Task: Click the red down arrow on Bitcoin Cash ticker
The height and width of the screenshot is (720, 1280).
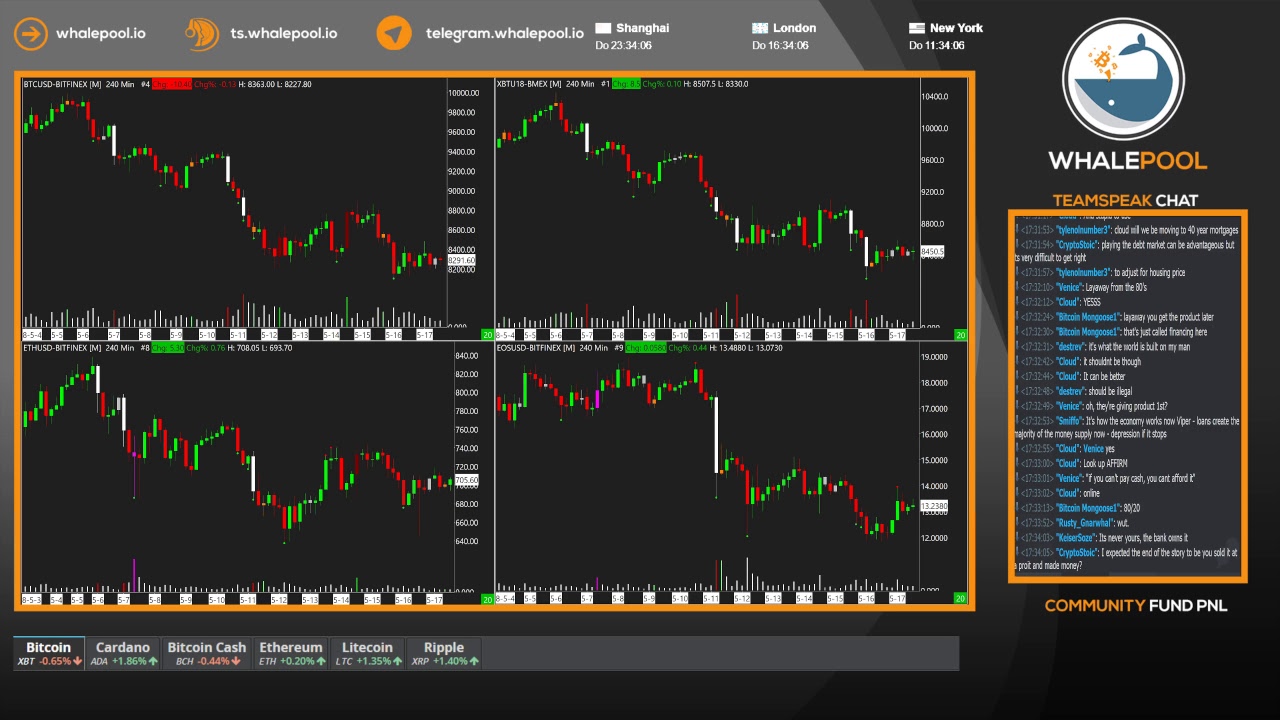Action: click(236, 661)
